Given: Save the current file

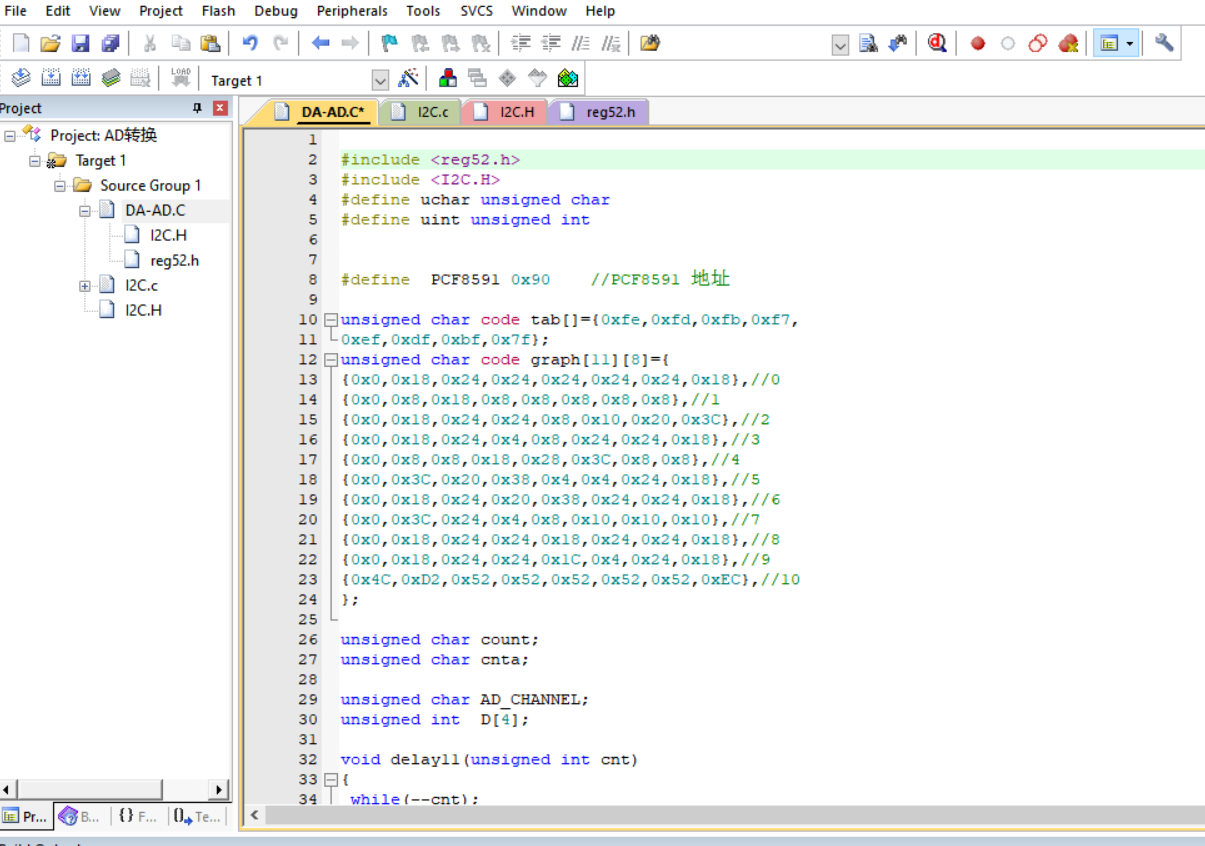Looking at the screenshot, I should click(x=81, y=43).
